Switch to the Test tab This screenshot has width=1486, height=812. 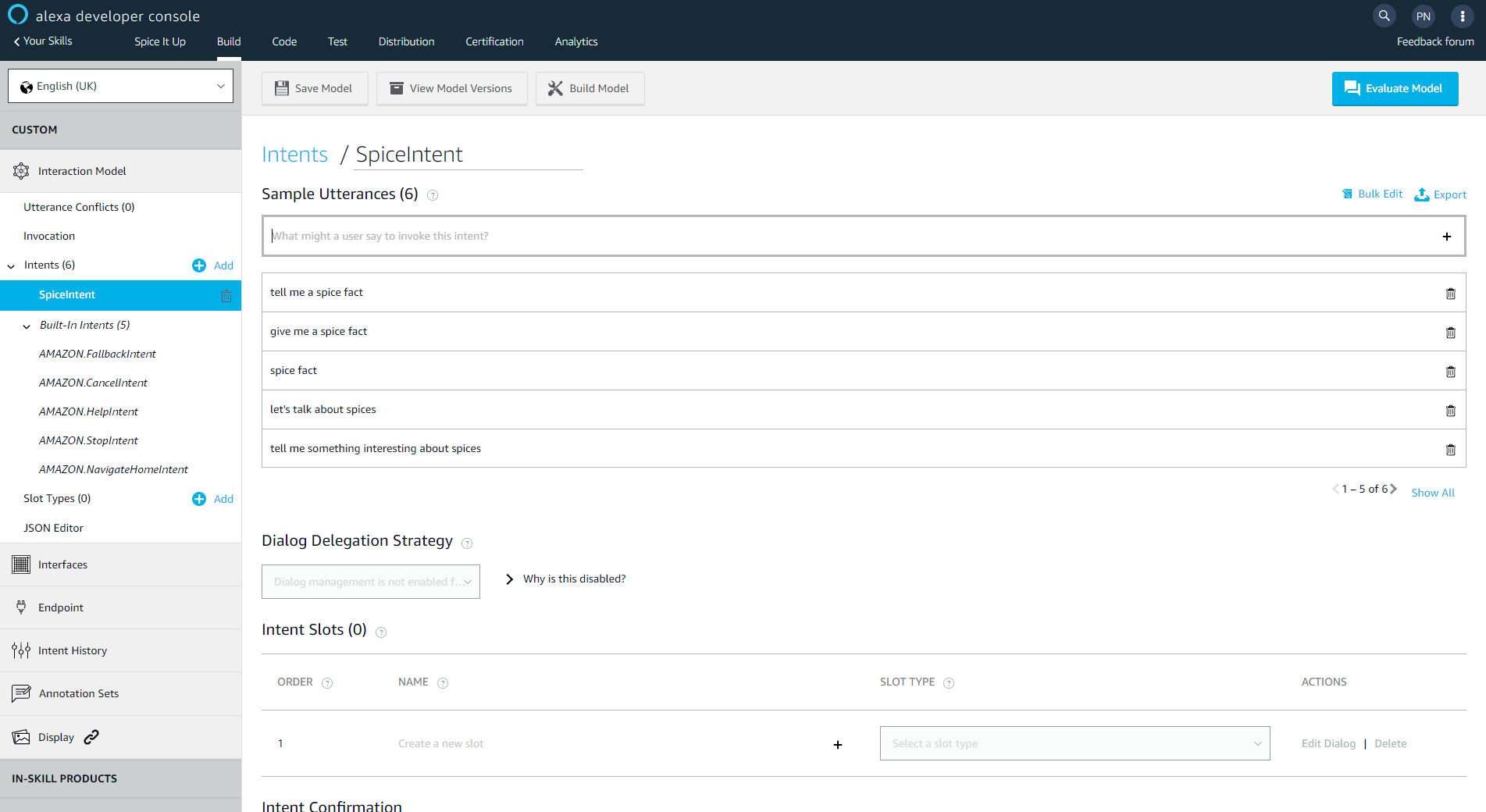point(337,41)
